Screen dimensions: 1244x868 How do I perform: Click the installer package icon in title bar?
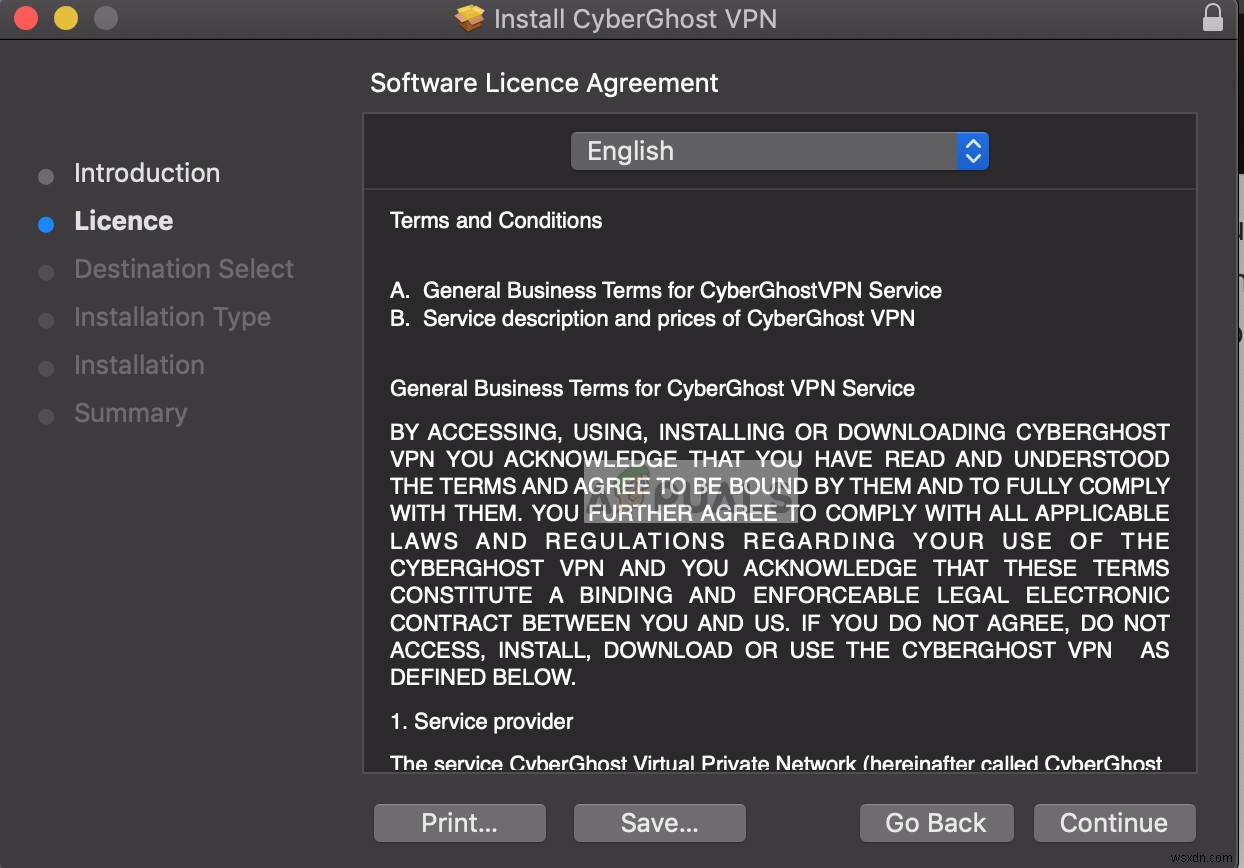pos(470,17)
